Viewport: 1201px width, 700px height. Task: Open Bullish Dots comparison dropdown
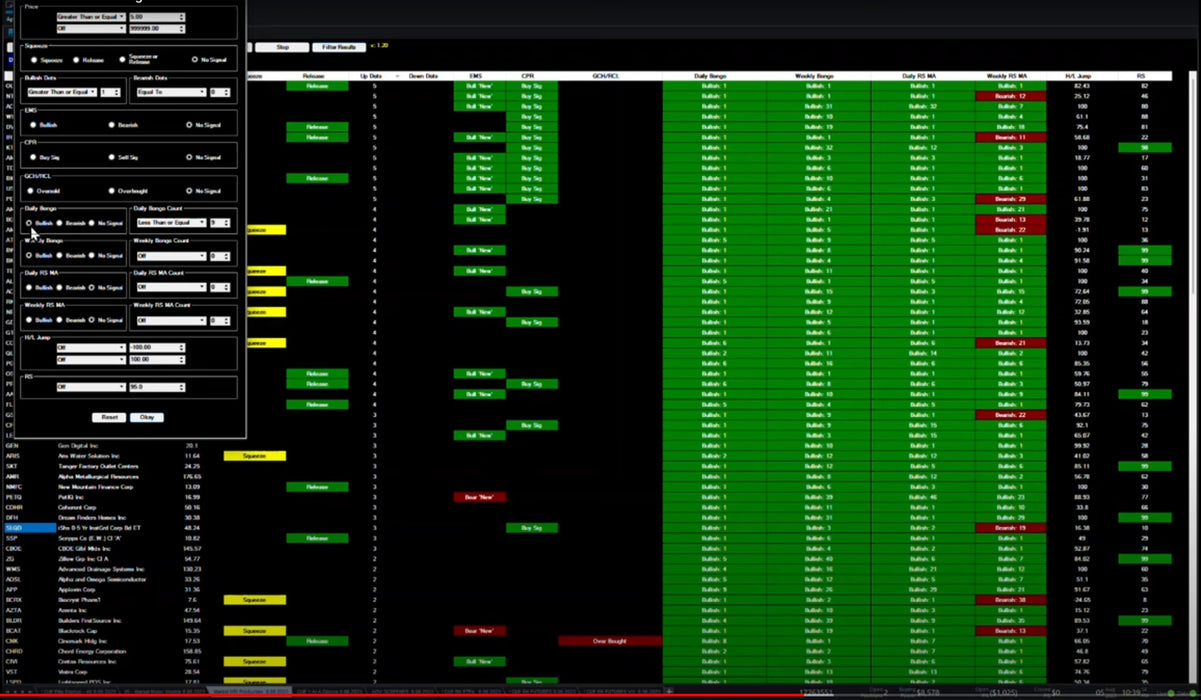[59, 92]
